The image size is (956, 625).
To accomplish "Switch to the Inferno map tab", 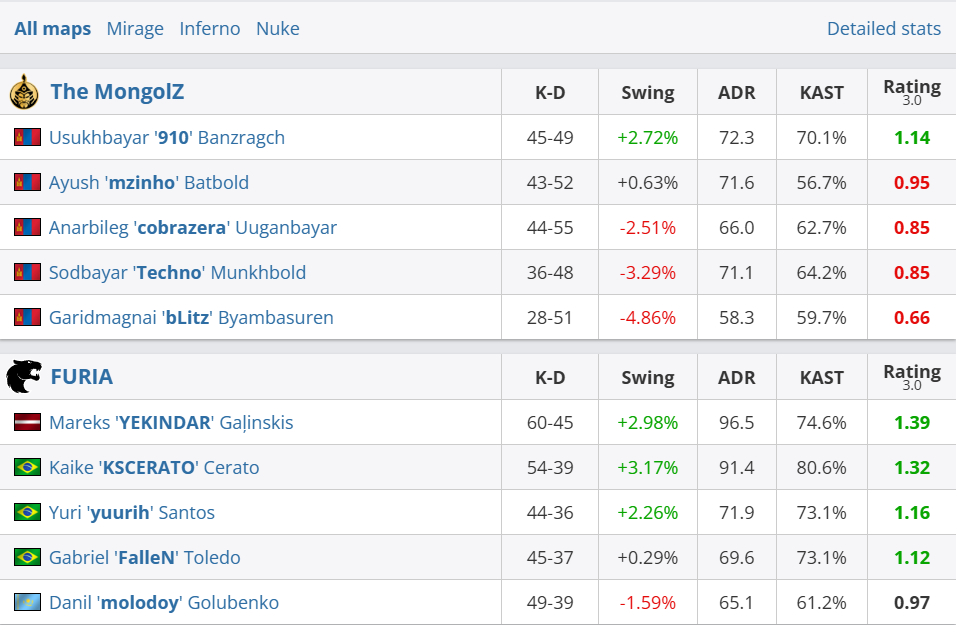I will coord(210,28).
